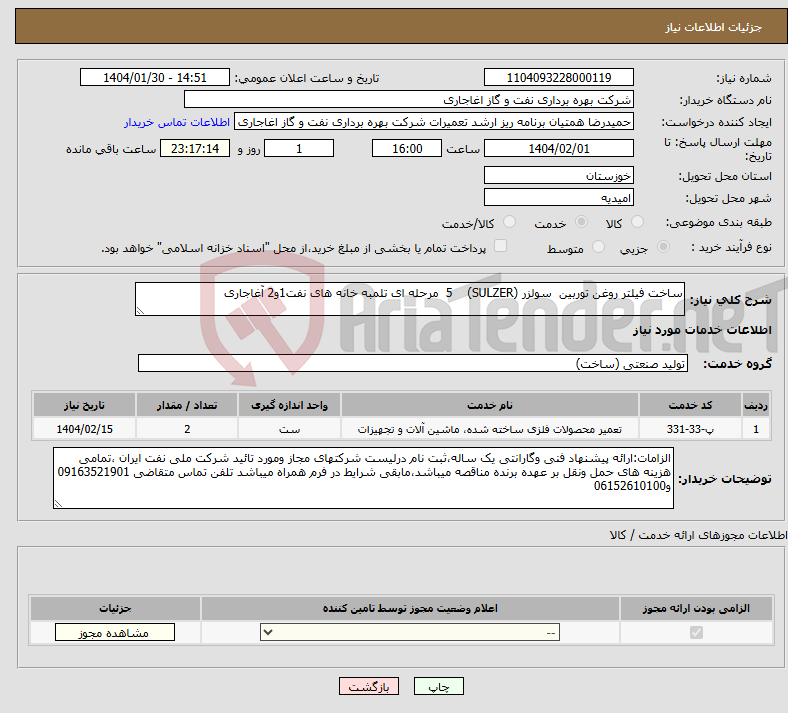Click the buyer notes textarea الزامات

pos(363,478)
